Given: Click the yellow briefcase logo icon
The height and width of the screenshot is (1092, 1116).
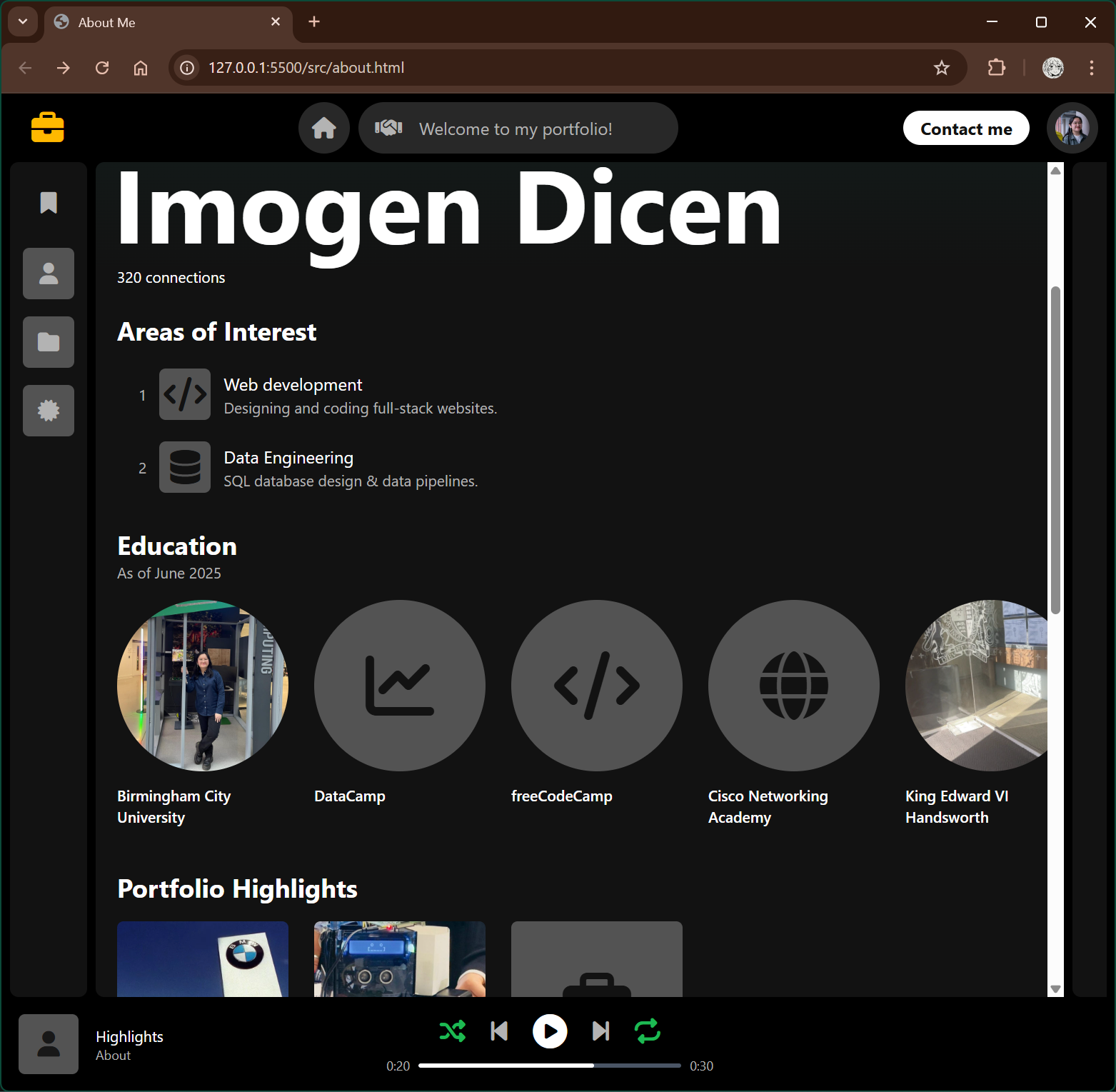Looking at the screenshot, I should point(48,128).
